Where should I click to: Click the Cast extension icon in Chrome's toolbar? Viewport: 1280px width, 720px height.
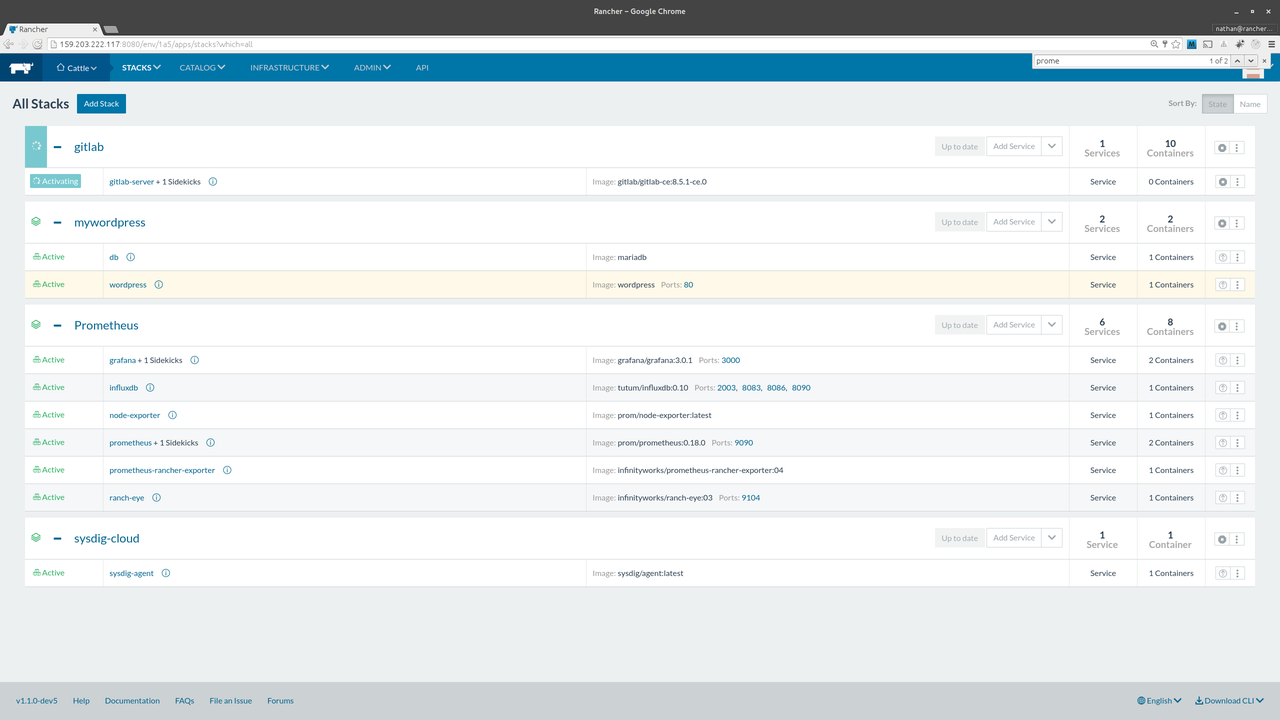pyautogui.click(x=1207, y=44)
